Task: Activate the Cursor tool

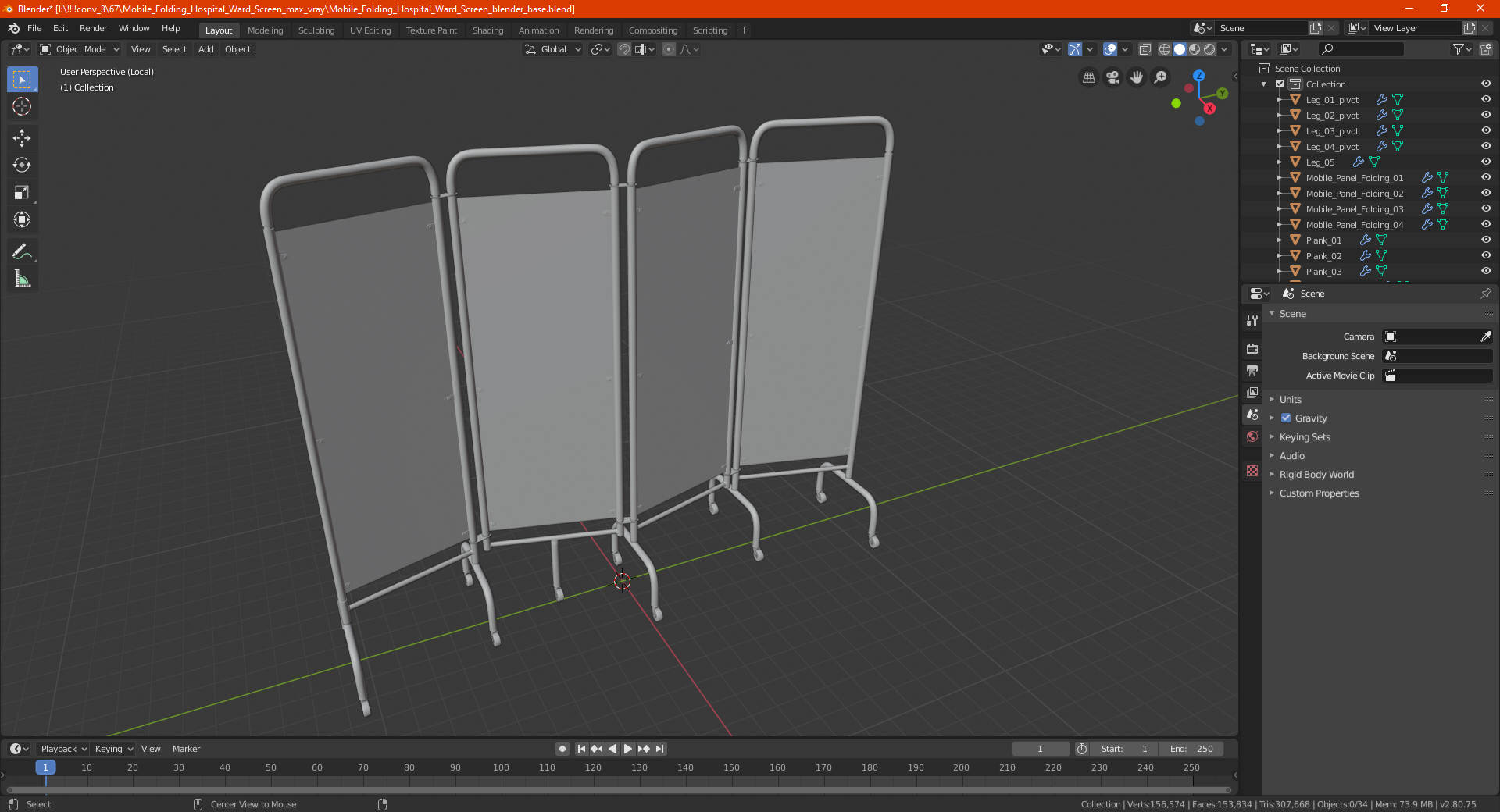Action: (22, 106)
